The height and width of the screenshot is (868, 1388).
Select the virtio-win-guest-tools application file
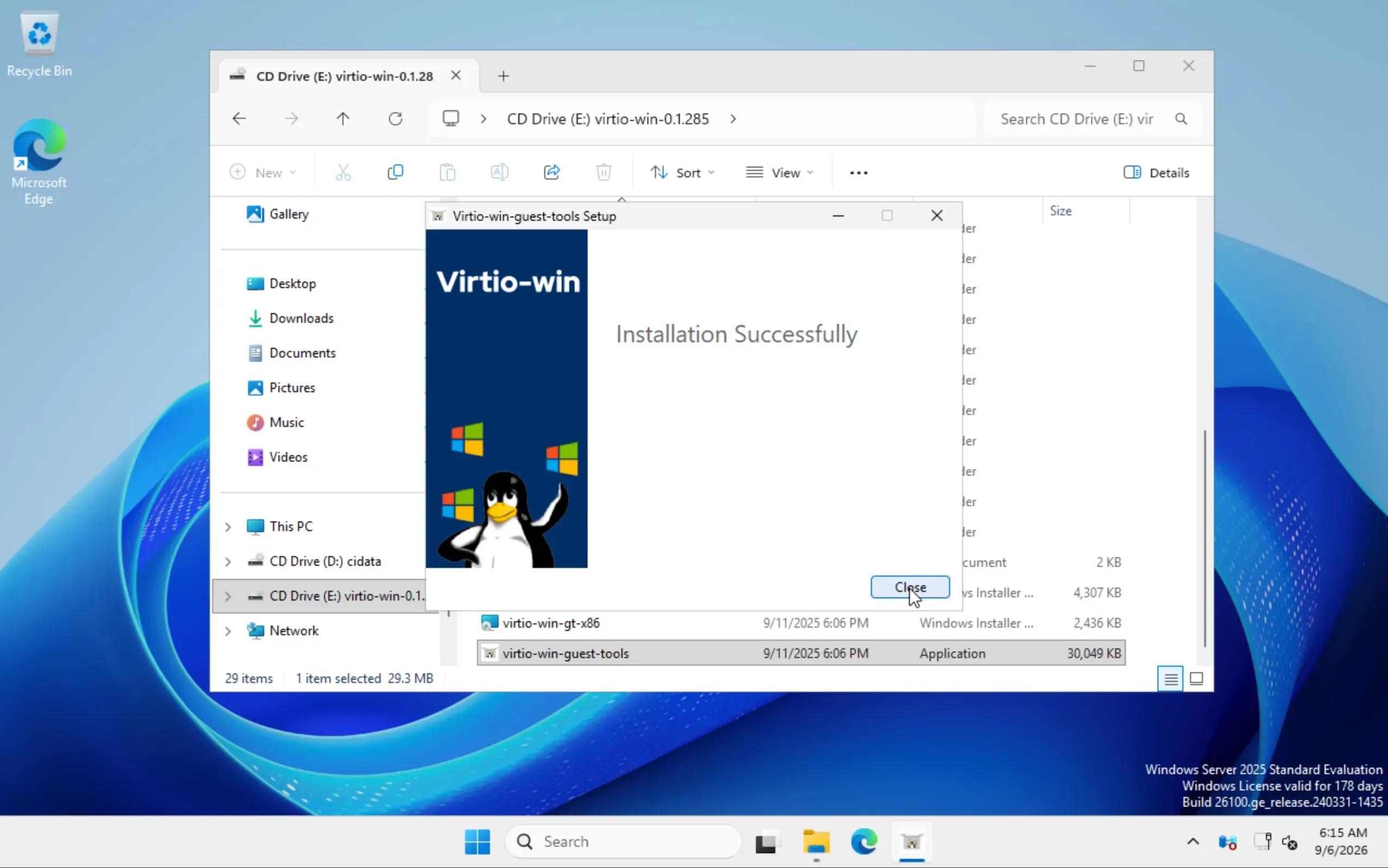[801, 653]
